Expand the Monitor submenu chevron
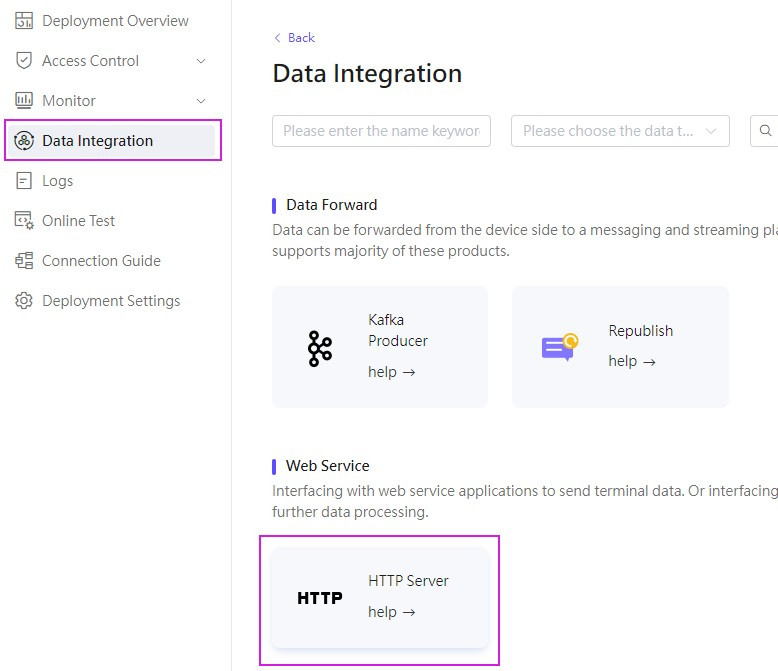Screen dimensions: 778x671 pyautogui.click(x=201, y=101)
